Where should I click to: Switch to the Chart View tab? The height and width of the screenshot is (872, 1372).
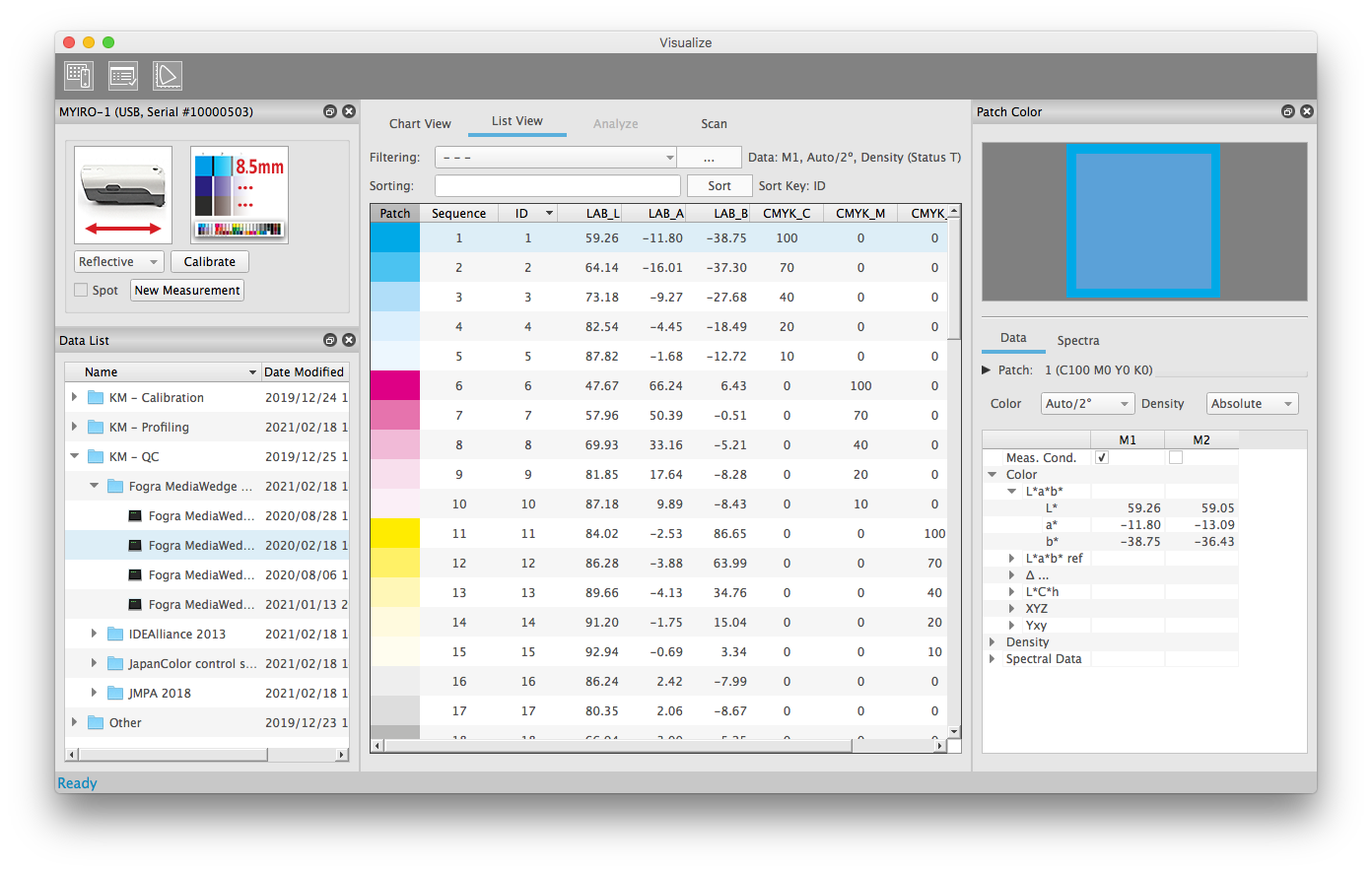pos(420,124)
